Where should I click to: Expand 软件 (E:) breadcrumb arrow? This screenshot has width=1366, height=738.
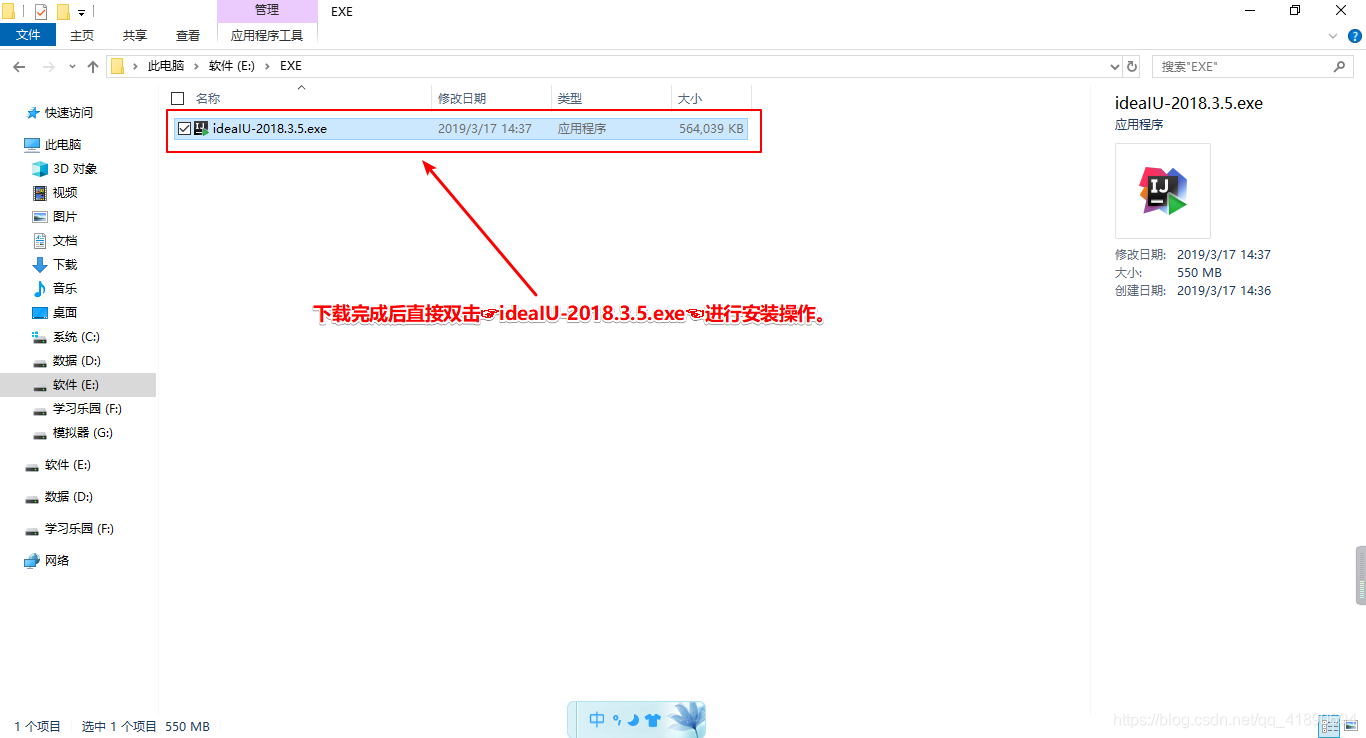(x=267, y=66)
